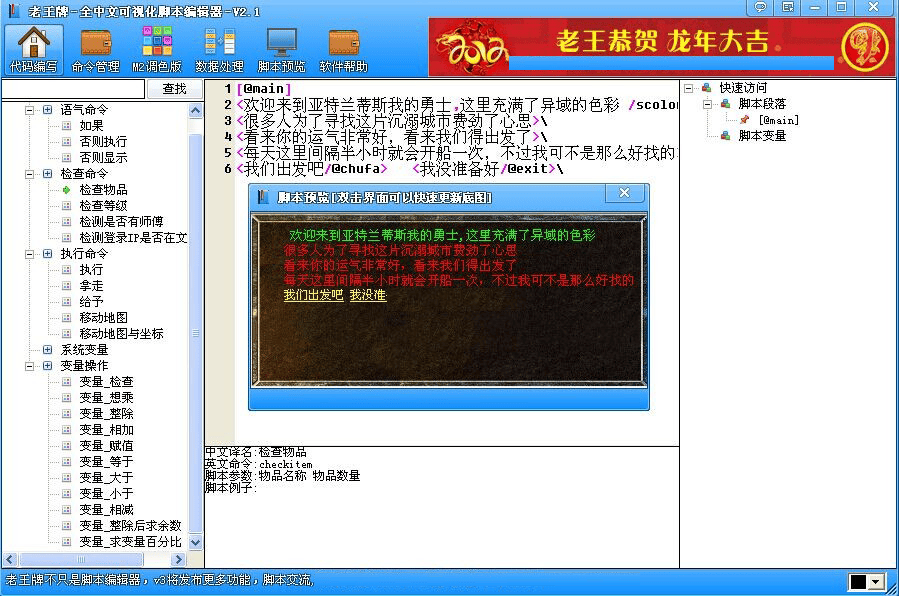
Task: Click the 我没准 link in preview
Action: pyautogui.click(x=367, y=296)
